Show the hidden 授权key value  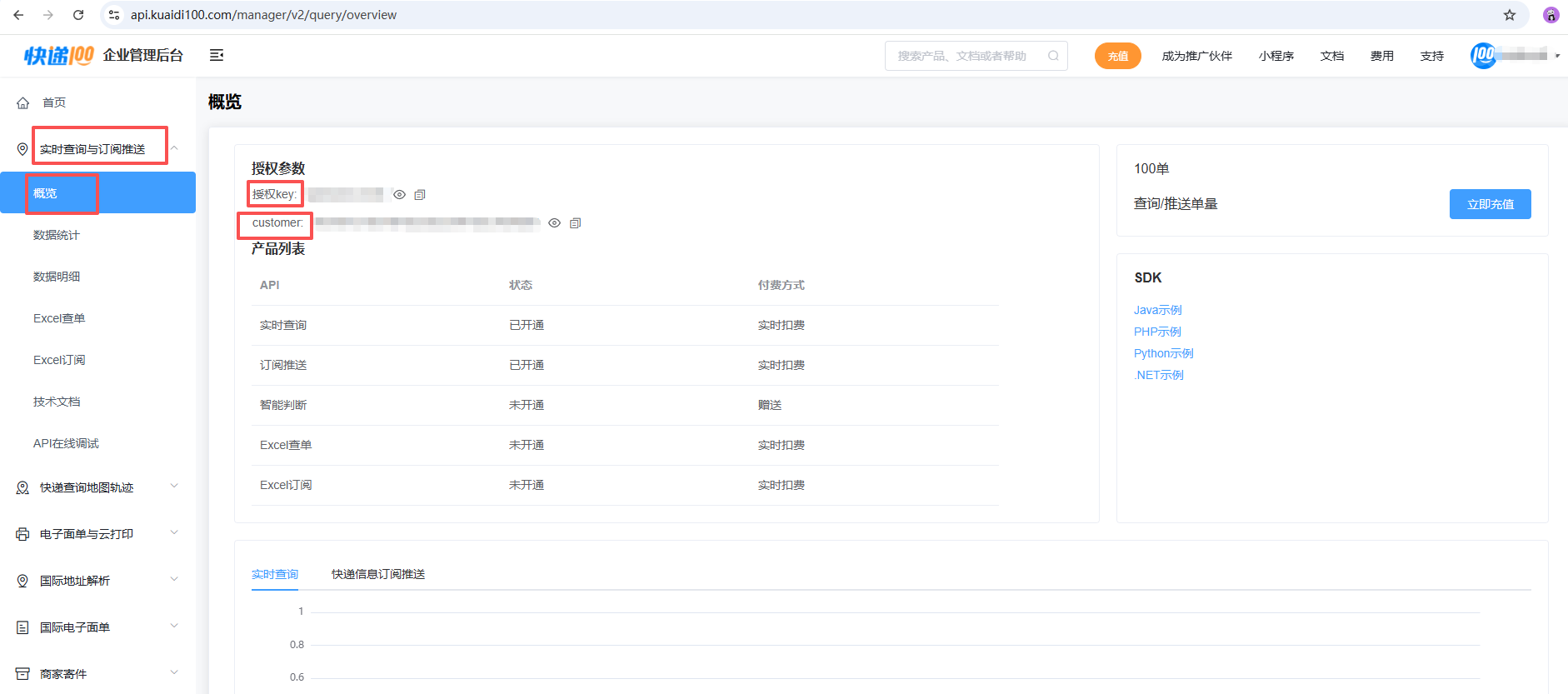[x=400, y=195]
